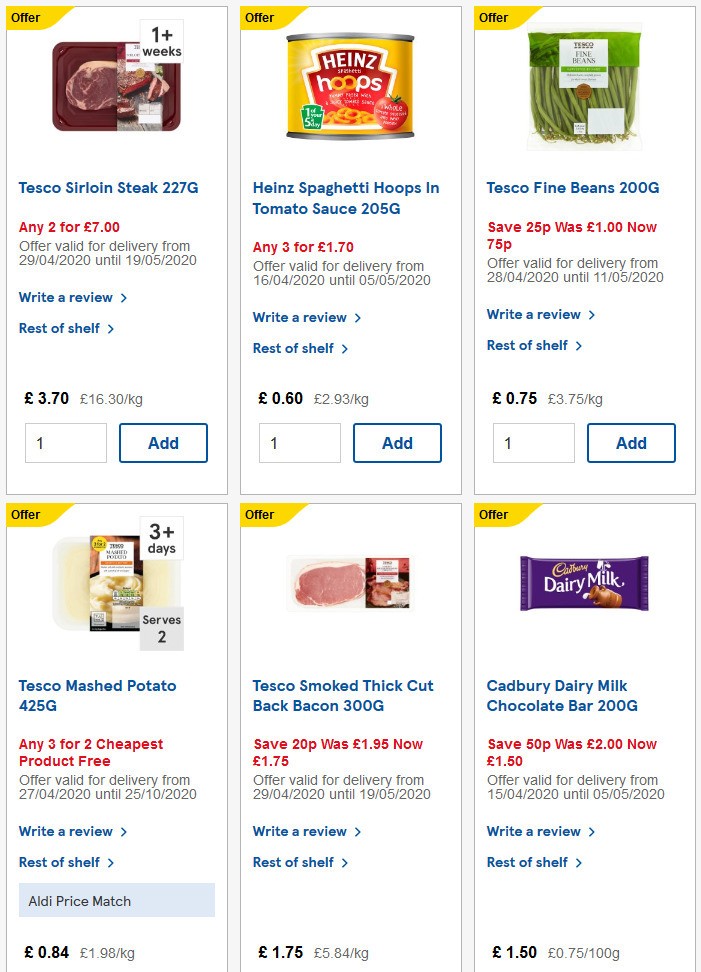View the Heinz Hoops can image
Viewport: 701px width, 972px height.
click(x=349, y=85)
